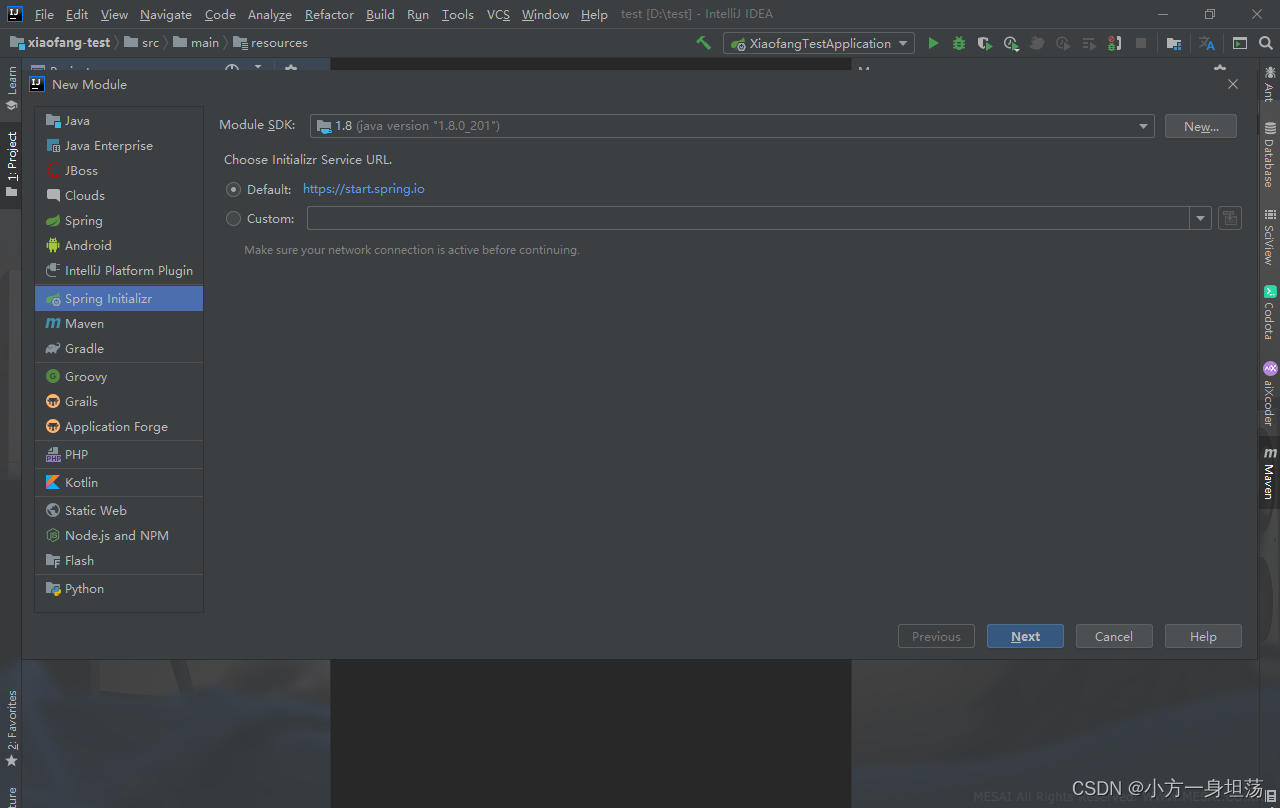Open the Project tool window stripe

point(11,165)
